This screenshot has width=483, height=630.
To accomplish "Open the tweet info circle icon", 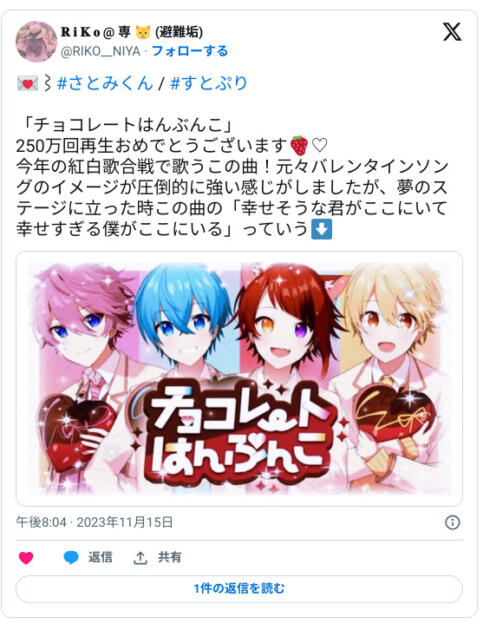I will [x=452, y=522].
